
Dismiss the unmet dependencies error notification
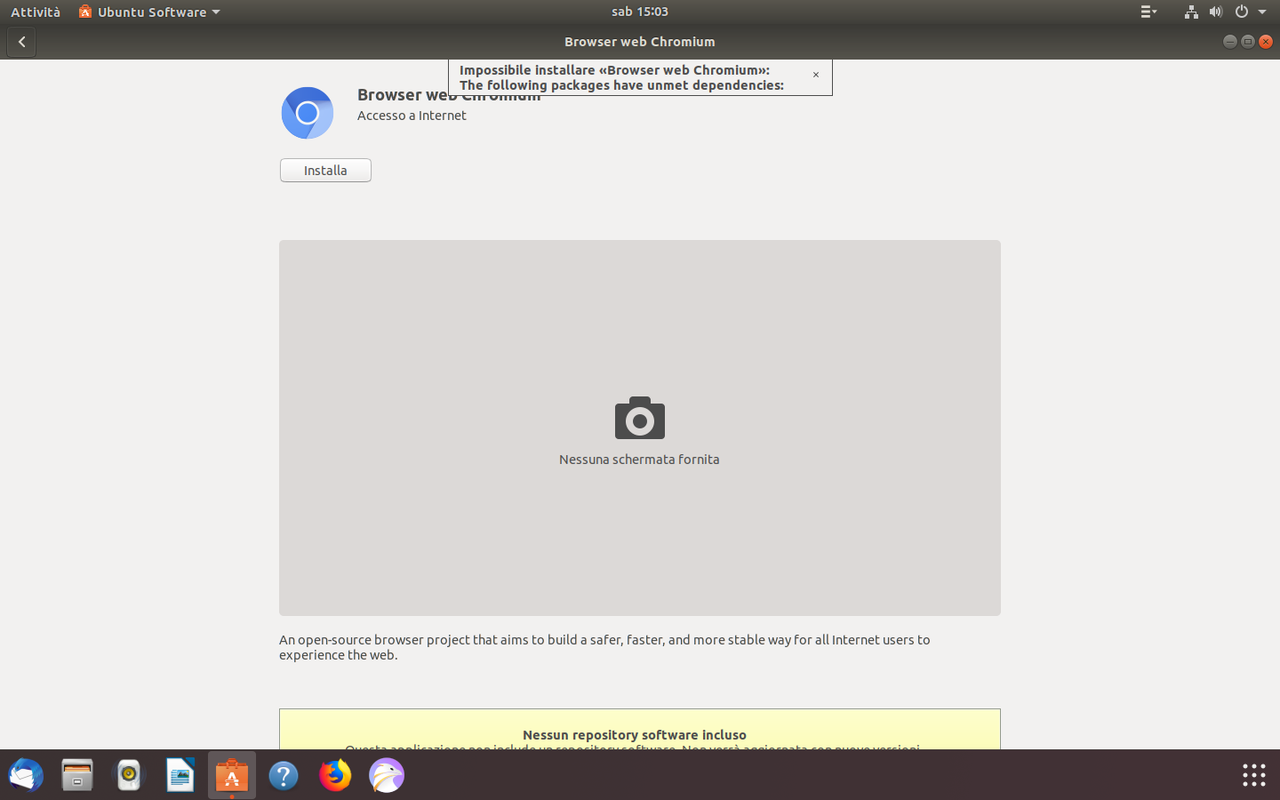(816, 75)
